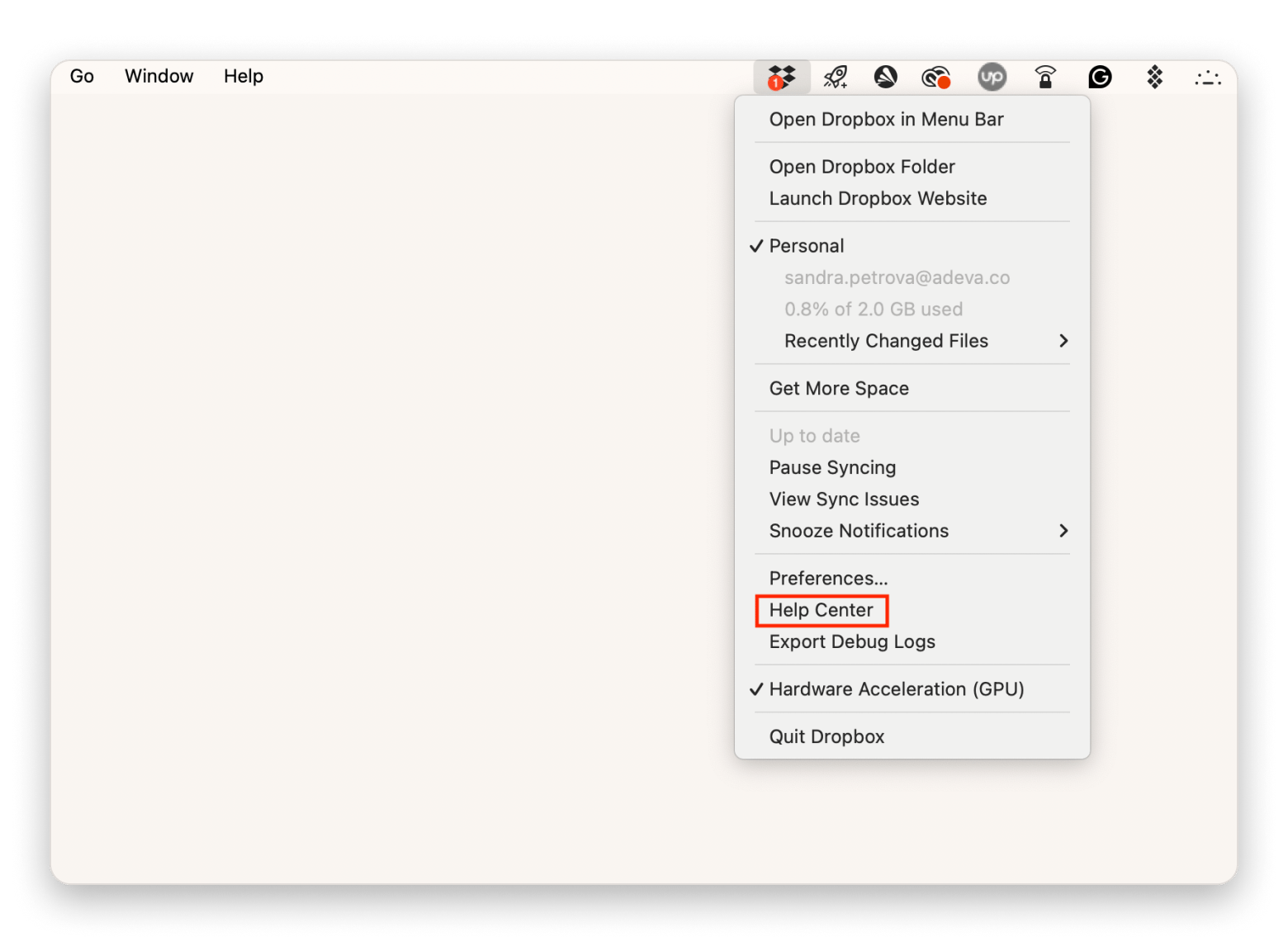Open Preferences... from Dropbox menu

click(x=828, y=579)
